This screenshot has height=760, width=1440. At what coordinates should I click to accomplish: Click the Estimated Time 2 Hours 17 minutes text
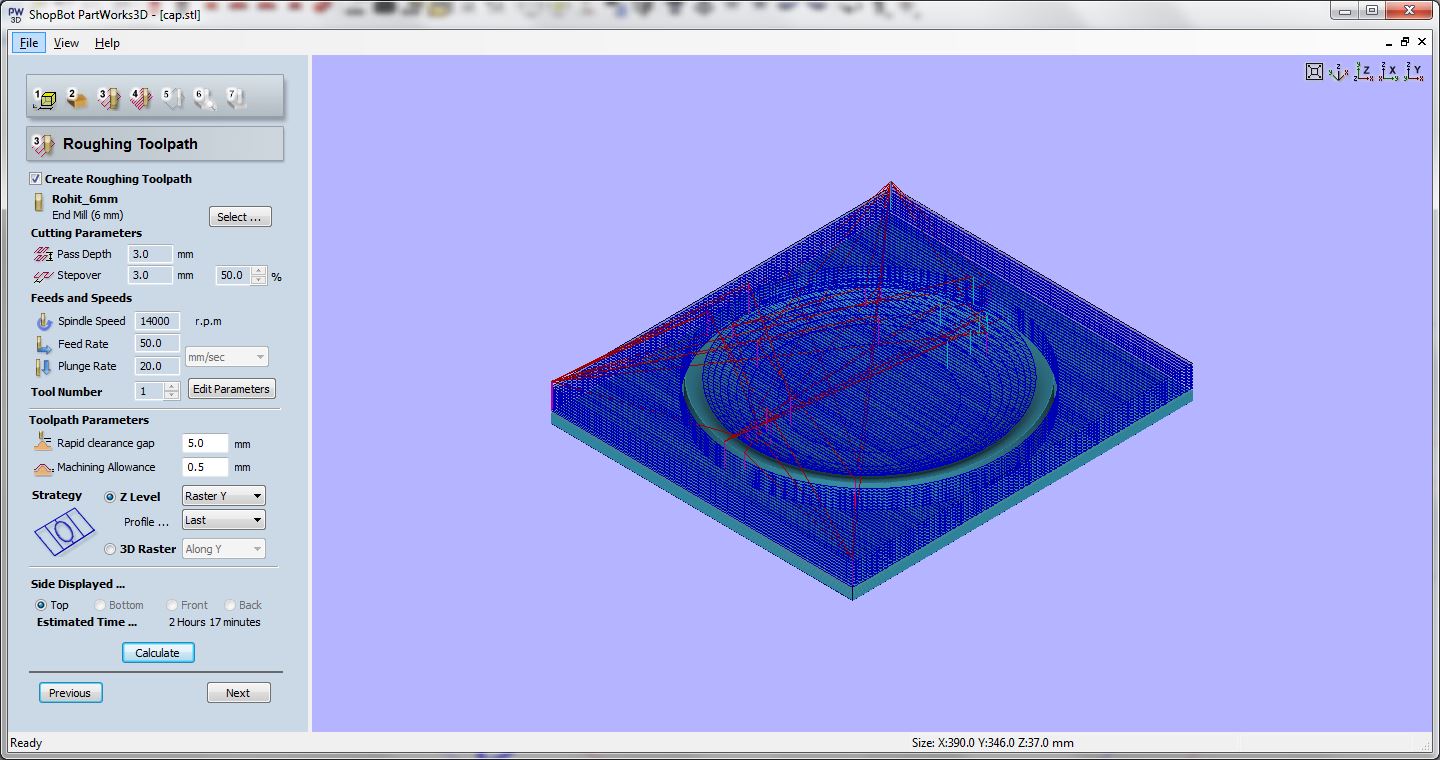(214, 622)
